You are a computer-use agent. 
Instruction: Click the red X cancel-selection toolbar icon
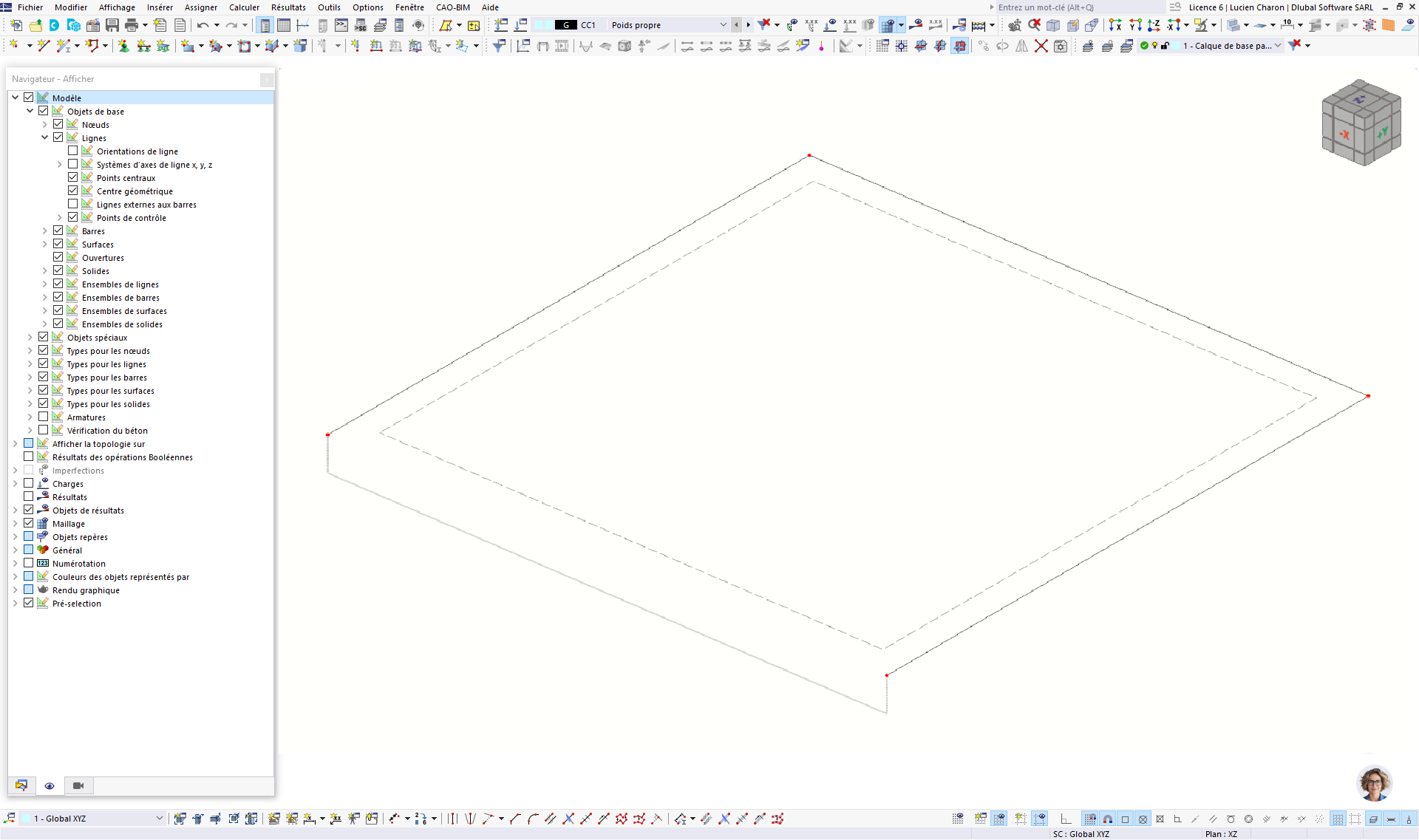1041,45
